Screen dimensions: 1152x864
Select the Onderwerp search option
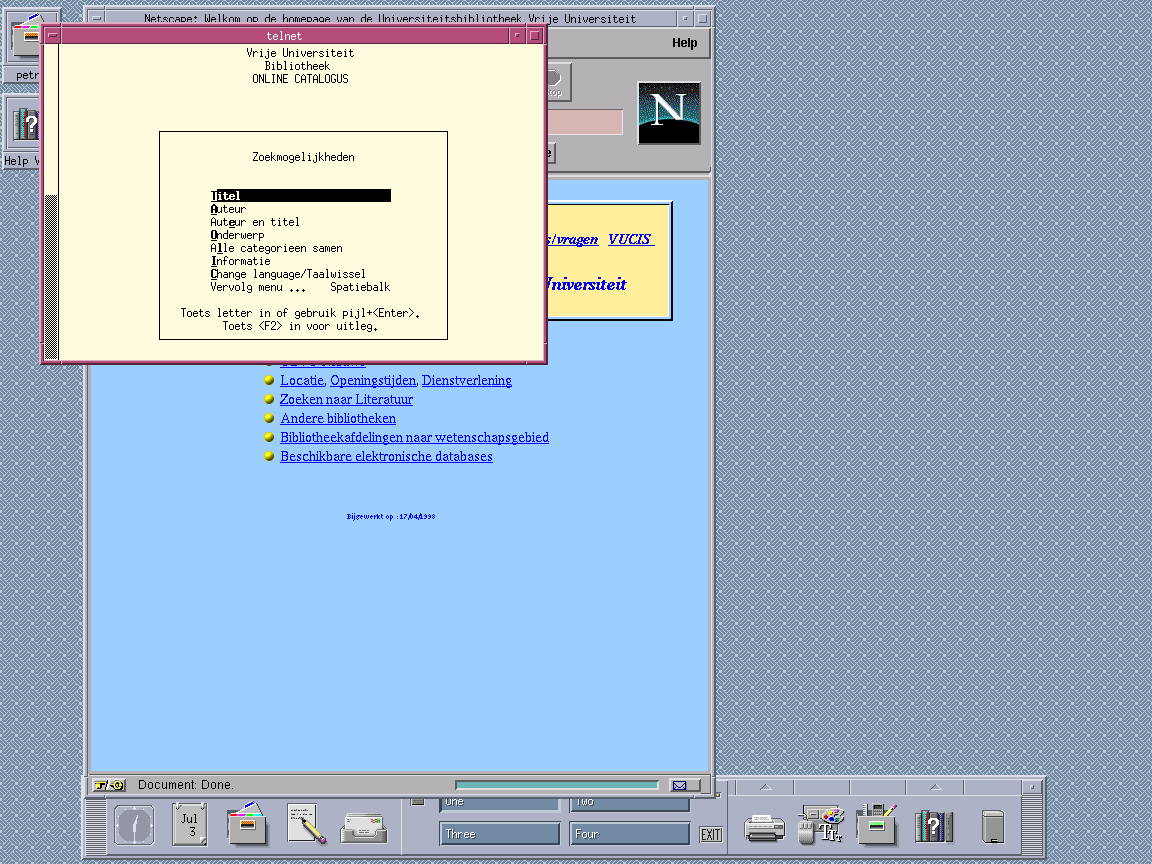[237, 235]
